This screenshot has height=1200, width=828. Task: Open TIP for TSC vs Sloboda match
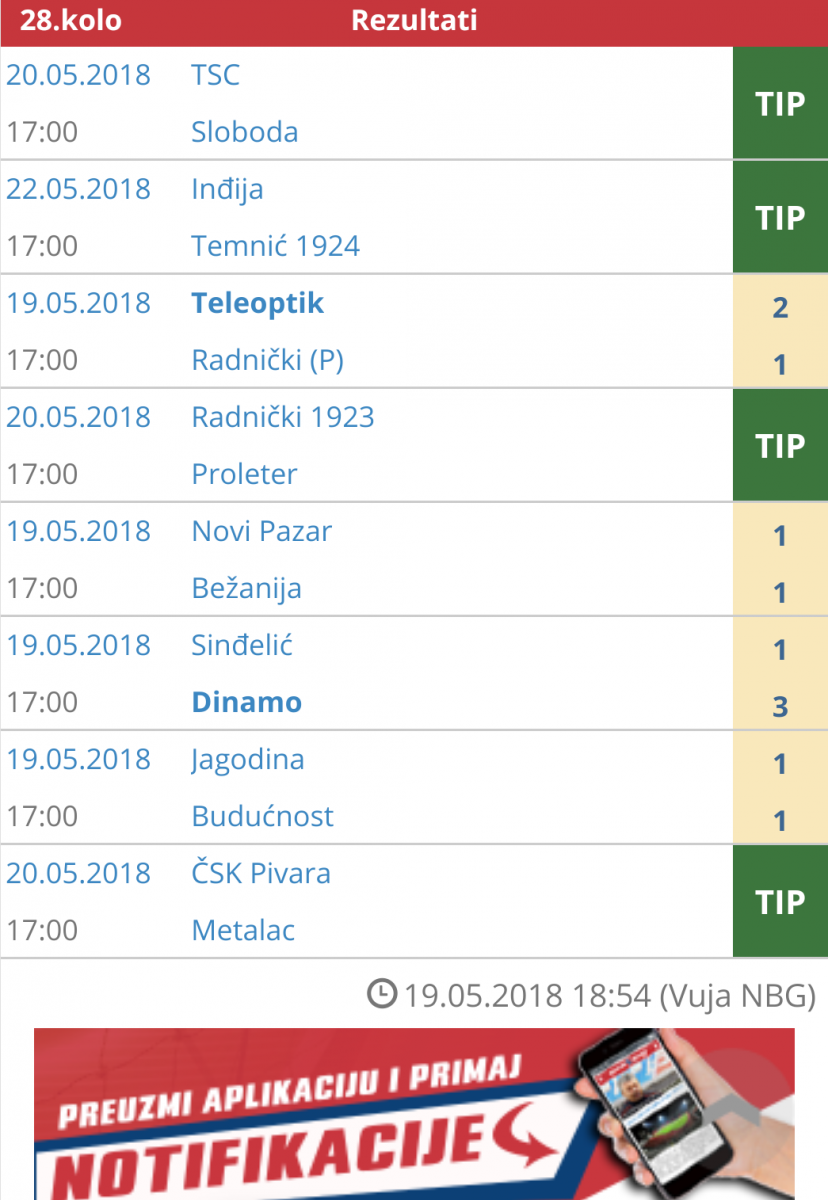pyautogui.click(x=780, y=103)
